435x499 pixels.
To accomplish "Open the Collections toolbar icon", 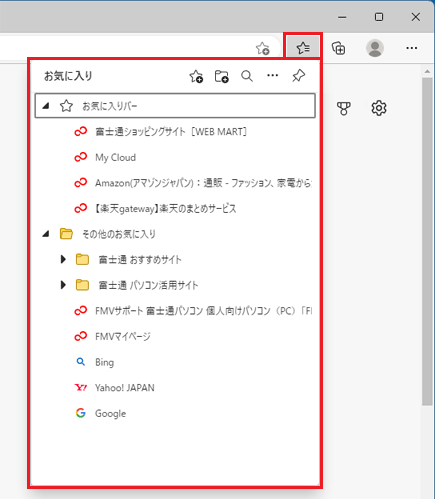I will (x=339, y=48).
